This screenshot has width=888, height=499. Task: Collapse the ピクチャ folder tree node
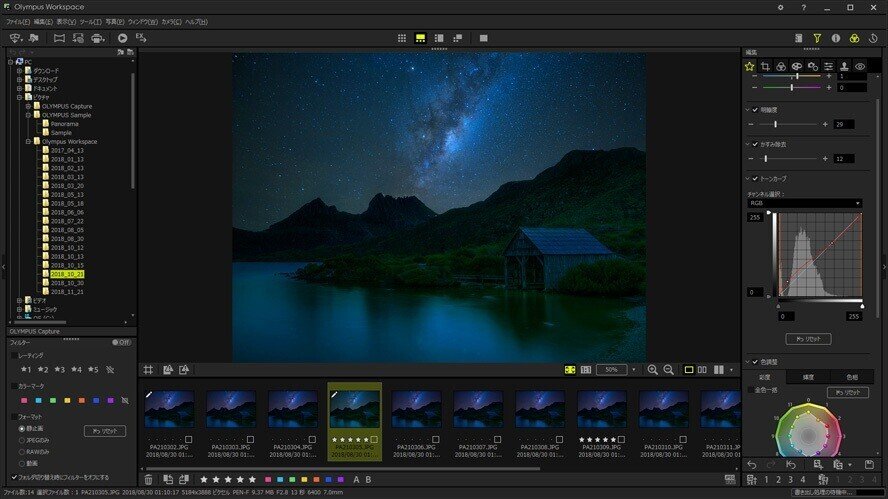click(19, 97)
